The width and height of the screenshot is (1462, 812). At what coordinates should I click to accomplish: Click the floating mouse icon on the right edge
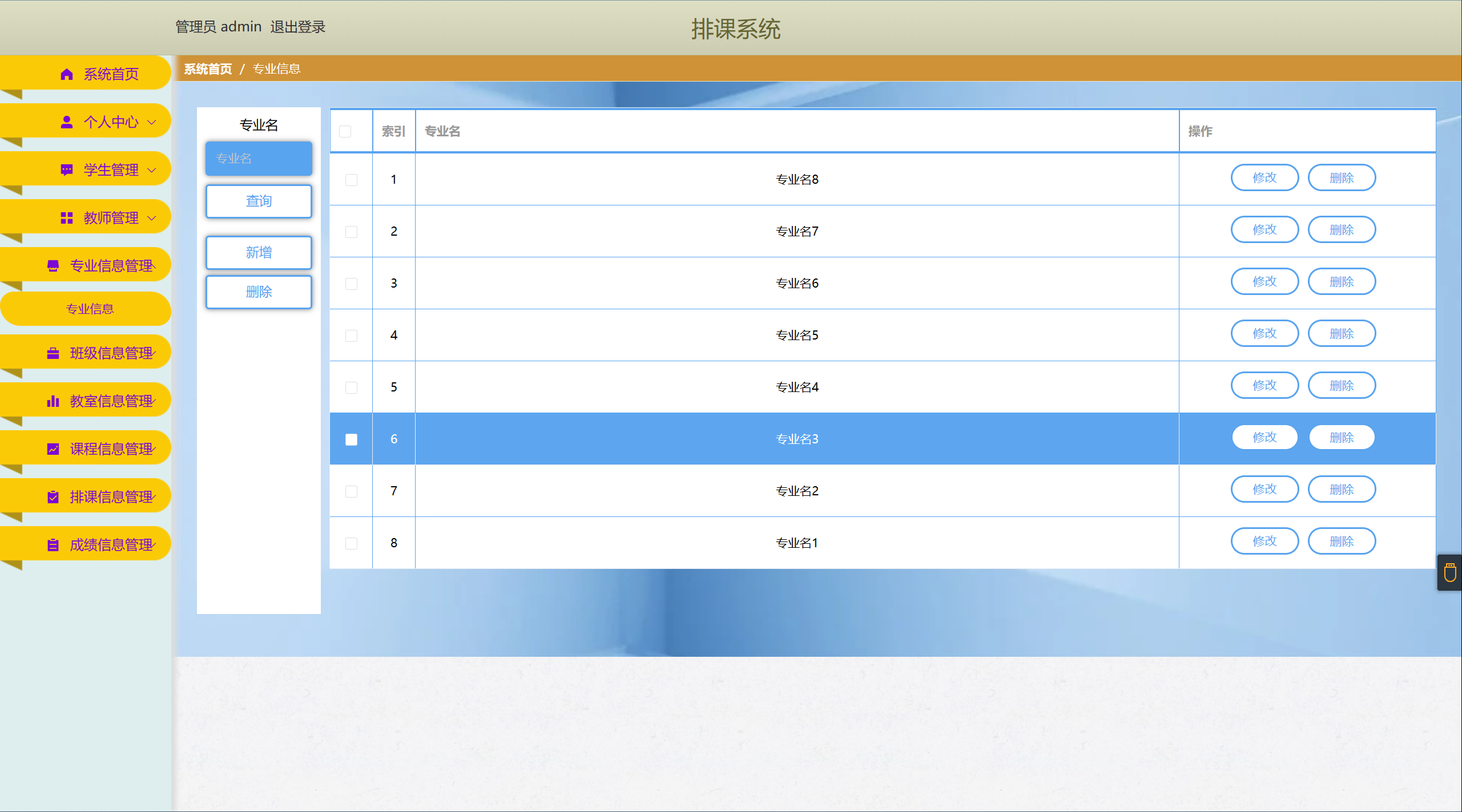coord(1449,572)
